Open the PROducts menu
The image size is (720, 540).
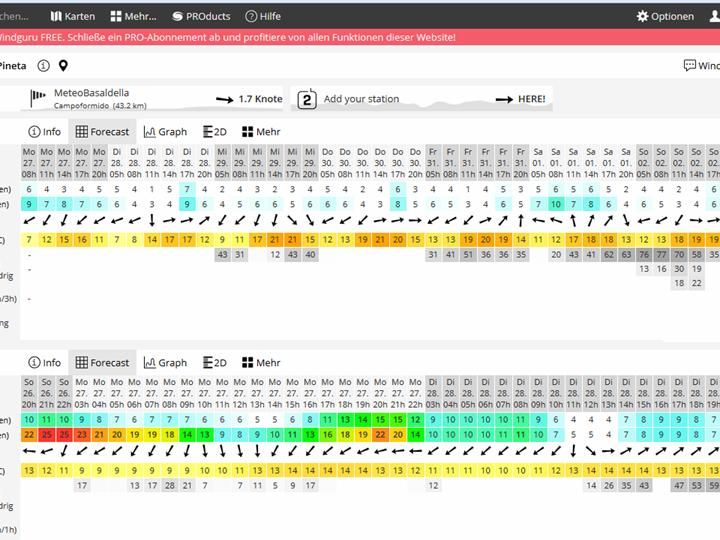(201, 16)
